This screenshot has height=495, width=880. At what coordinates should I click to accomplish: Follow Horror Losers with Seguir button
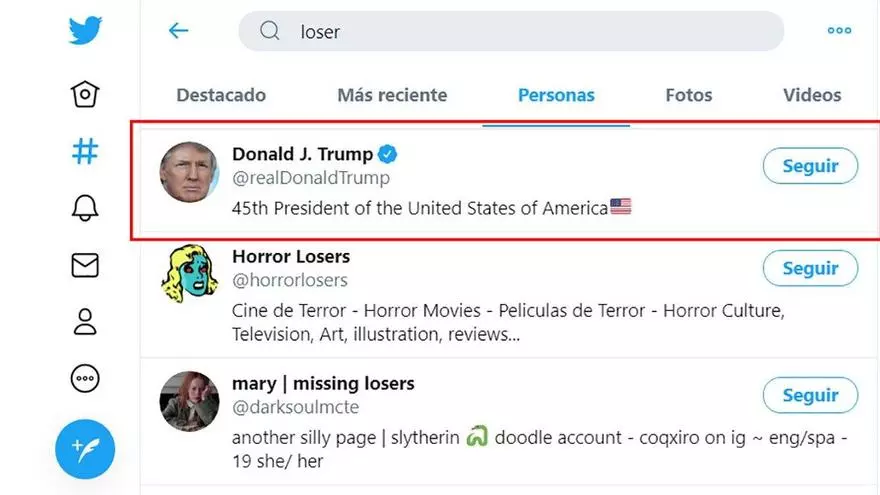[810, 268]
